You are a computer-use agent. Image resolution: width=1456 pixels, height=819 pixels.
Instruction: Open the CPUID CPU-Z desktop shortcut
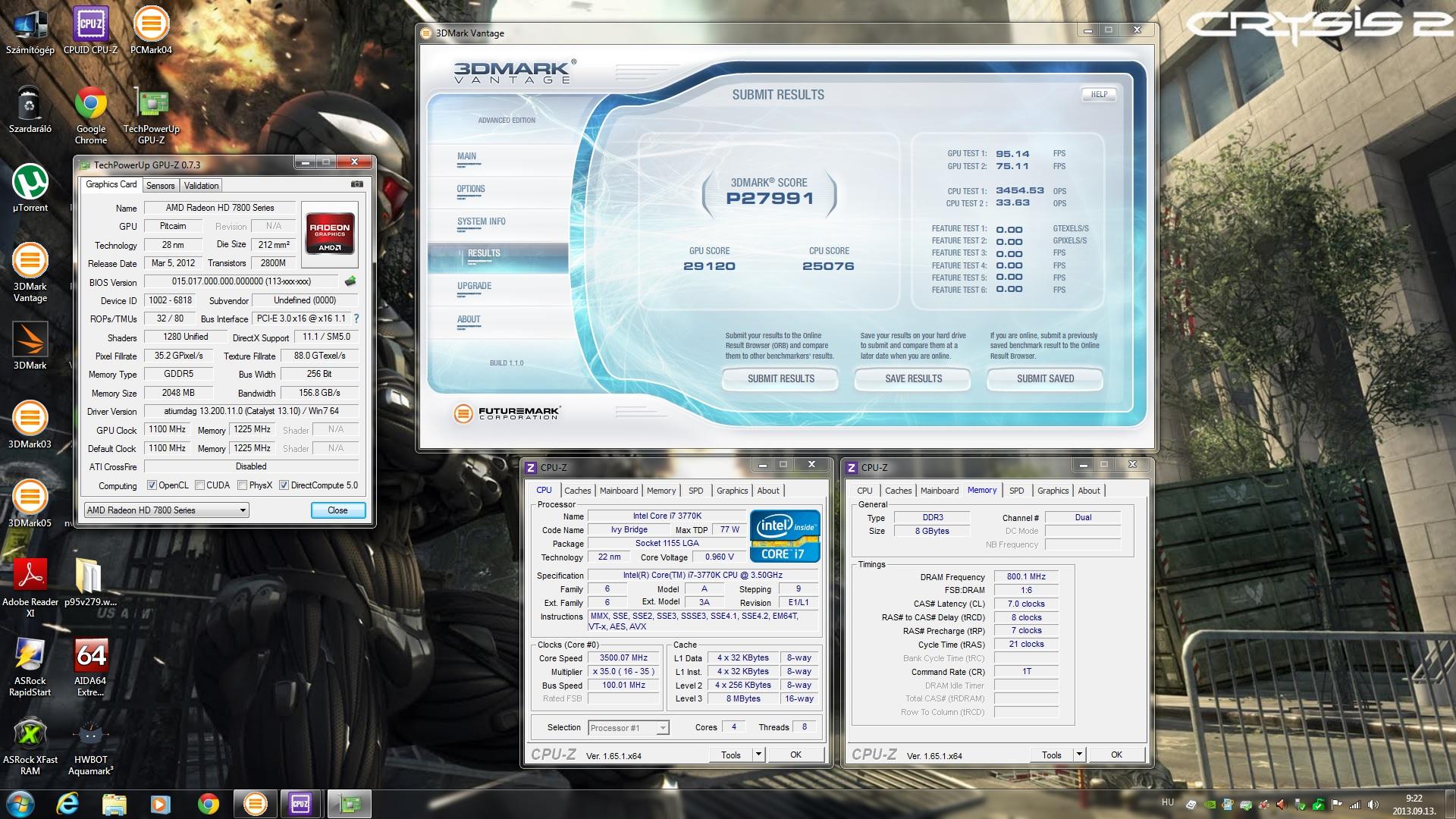(91, 25)
